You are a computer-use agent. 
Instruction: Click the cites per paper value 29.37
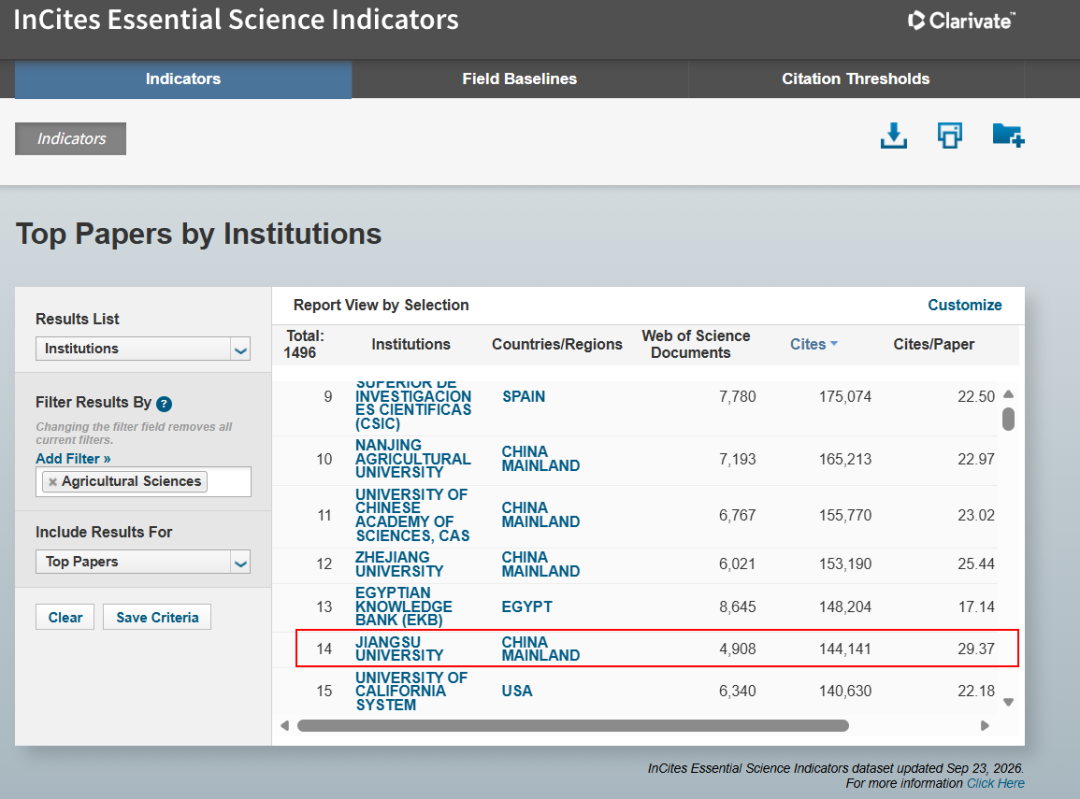(x=976, y=649)
